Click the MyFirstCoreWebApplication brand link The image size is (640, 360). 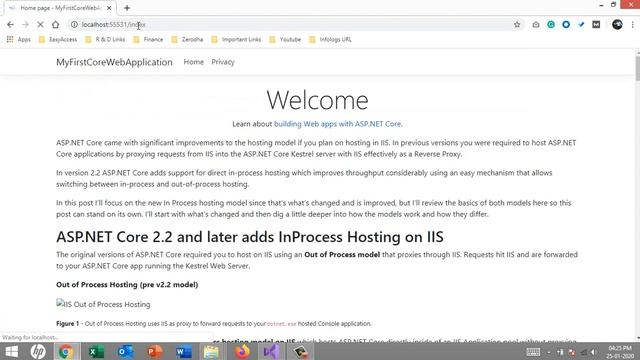114,62
